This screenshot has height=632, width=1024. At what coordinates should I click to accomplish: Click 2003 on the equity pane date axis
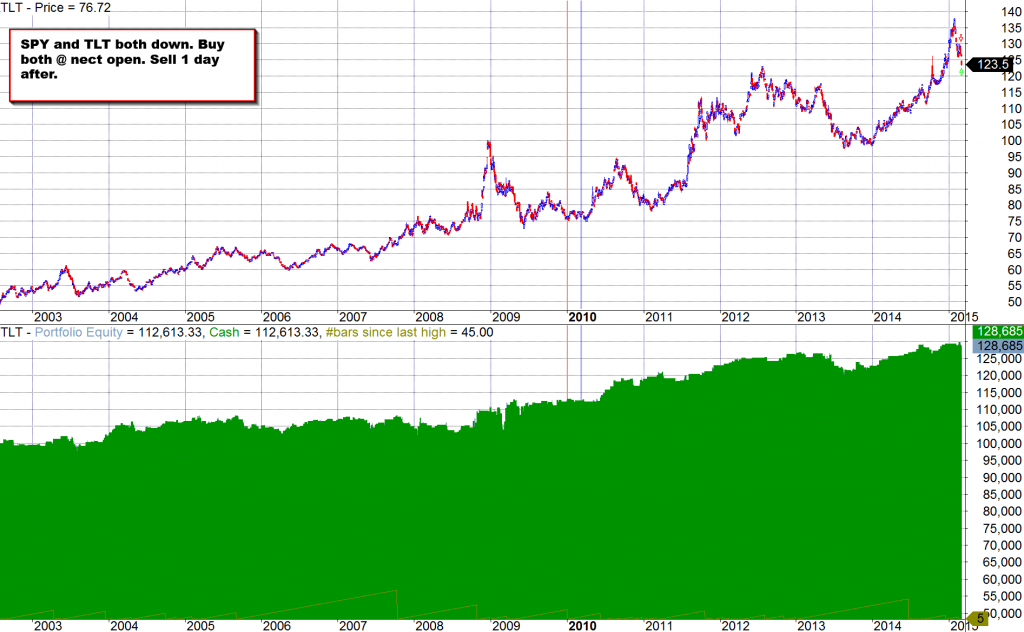coord(48,625)
